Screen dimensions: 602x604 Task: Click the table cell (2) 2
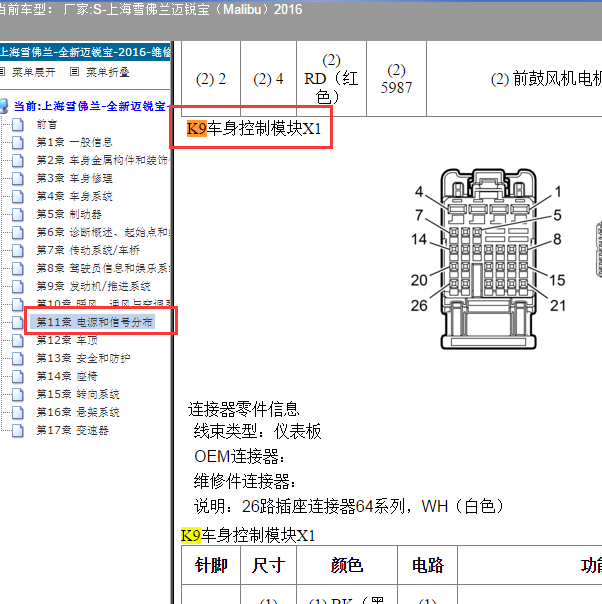[211, 79]
